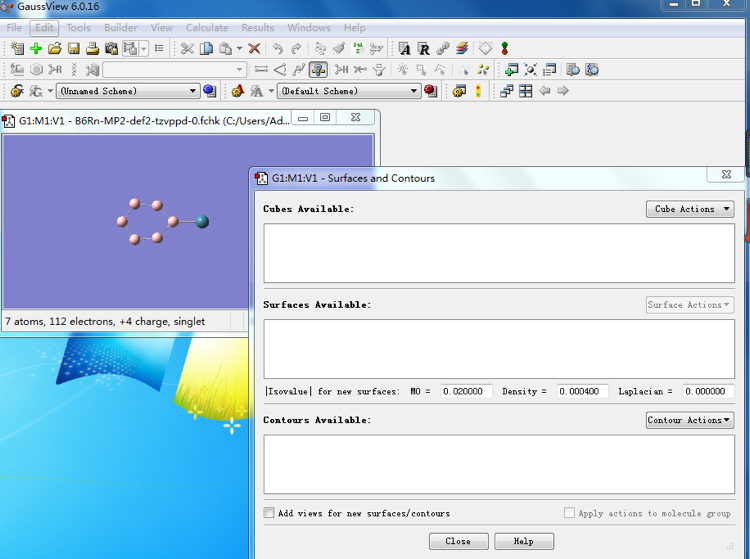
Task: Click the teal Rn atom in molecule view
Action: 202,221
